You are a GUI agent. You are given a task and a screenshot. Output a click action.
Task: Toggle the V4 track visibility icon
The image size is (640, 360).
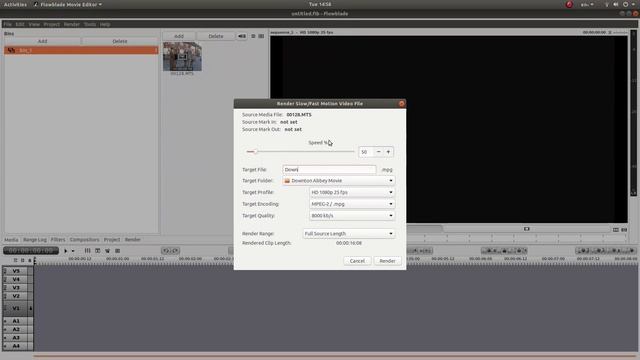coord(5,279)
